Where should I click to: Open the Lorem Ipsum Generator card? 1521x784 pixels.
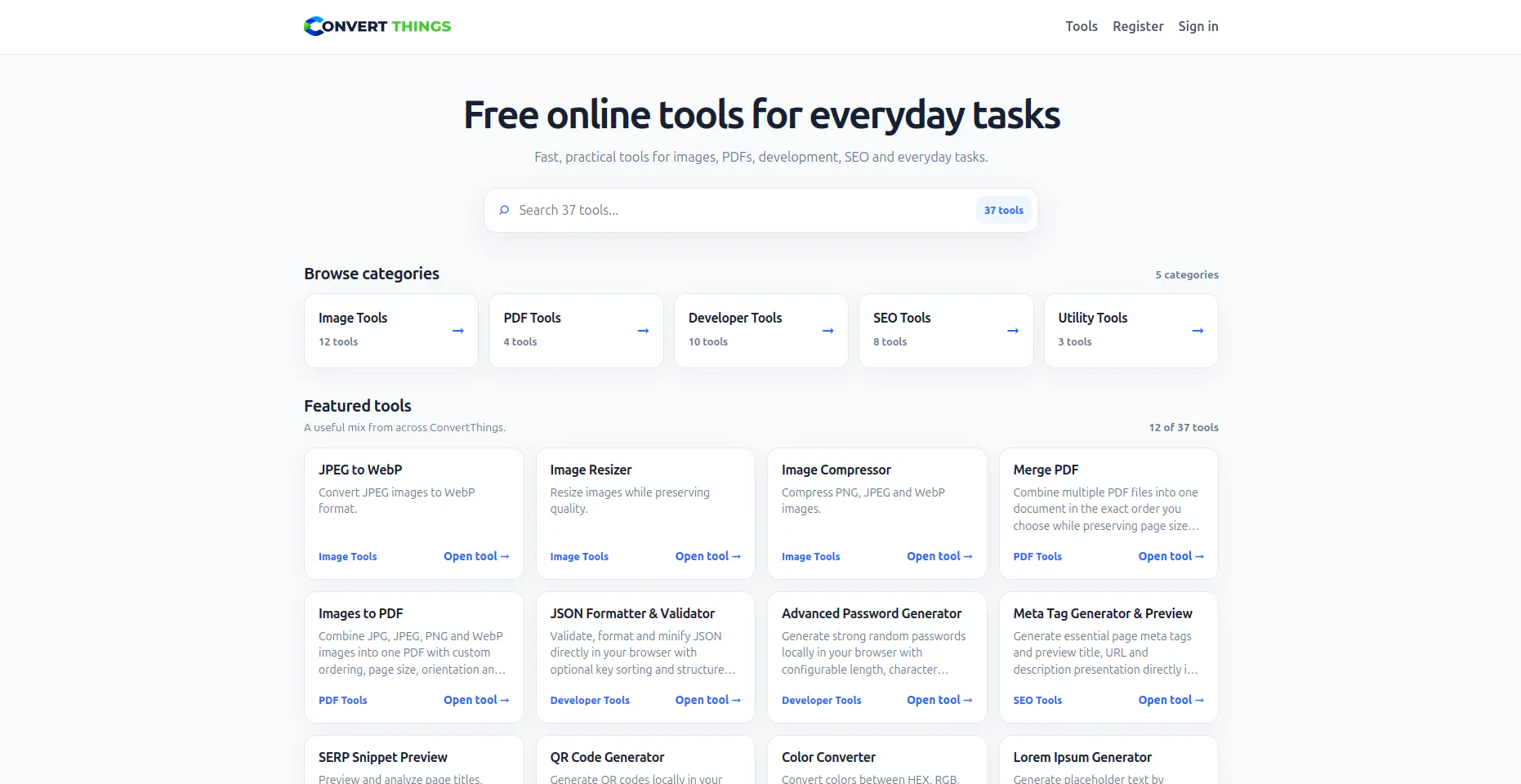pyautogui.click(x=1108, y=760)
